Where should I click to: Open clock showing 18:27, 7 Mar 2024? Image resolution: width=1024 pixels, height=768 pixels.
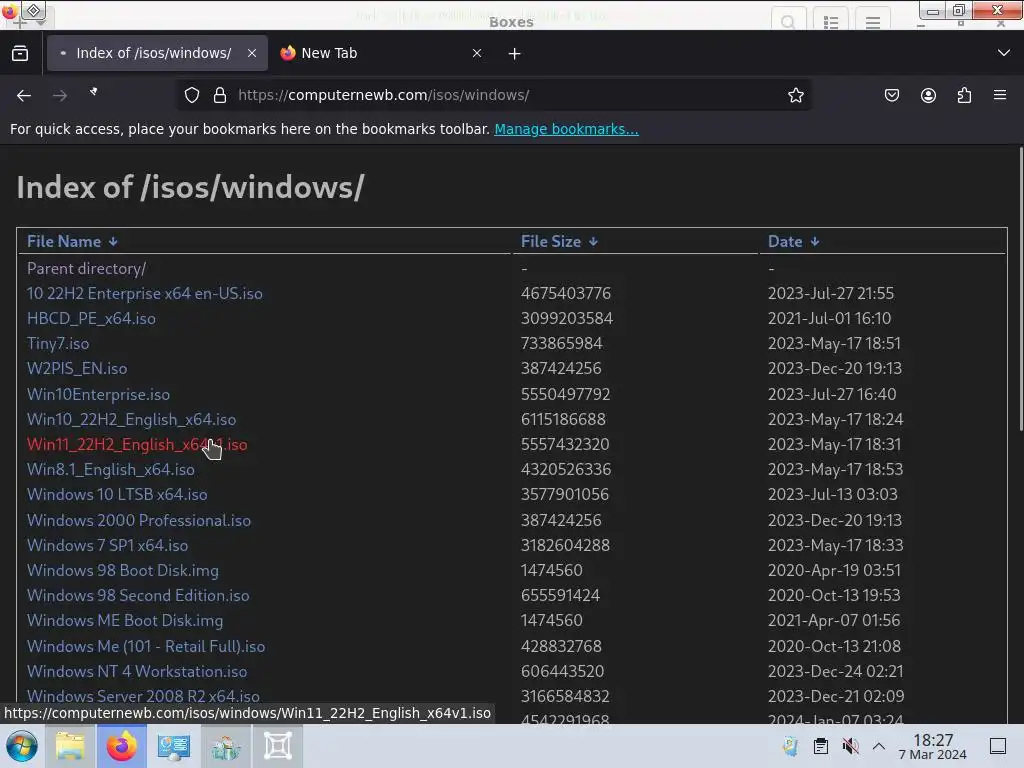pyautogui.click(x=933, y=746)
